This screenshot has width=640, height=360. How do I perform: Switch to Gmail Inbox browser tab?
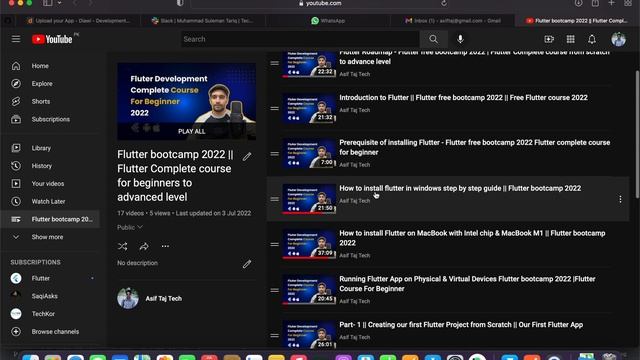(452, 20)
